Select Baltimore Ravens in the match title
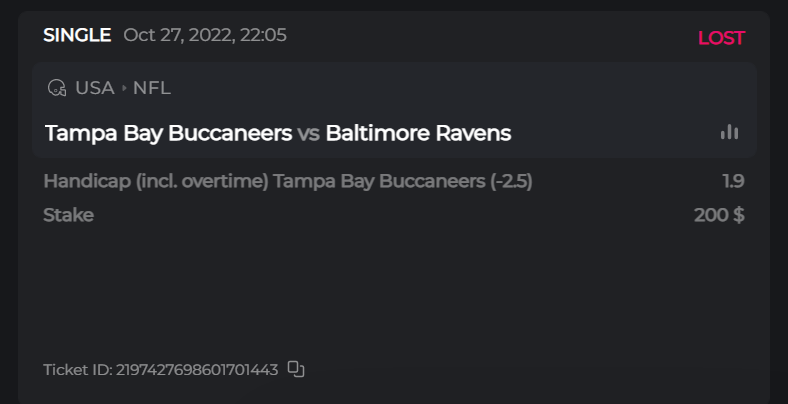The width and height of the screenshot is (788, 404). tap(418, 133)
